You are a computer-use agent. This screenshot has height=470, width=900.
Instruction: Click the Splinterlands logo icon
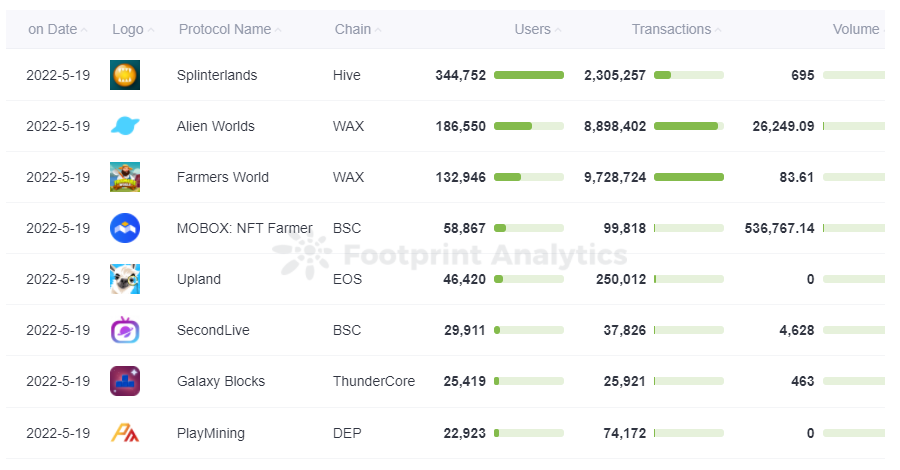click(125, 75)
